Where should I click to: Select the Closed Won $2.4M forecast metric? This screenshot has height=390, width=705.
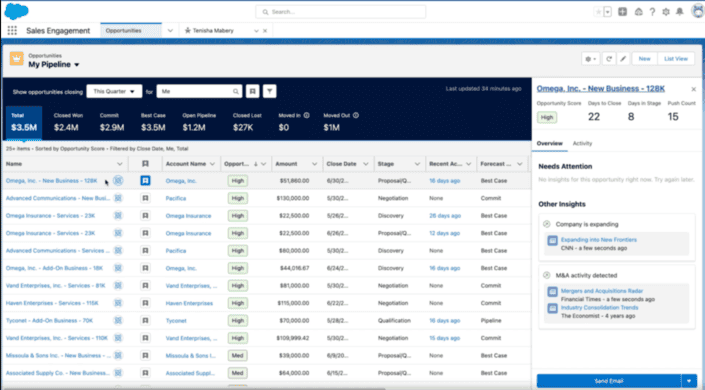tap(68, 122)
